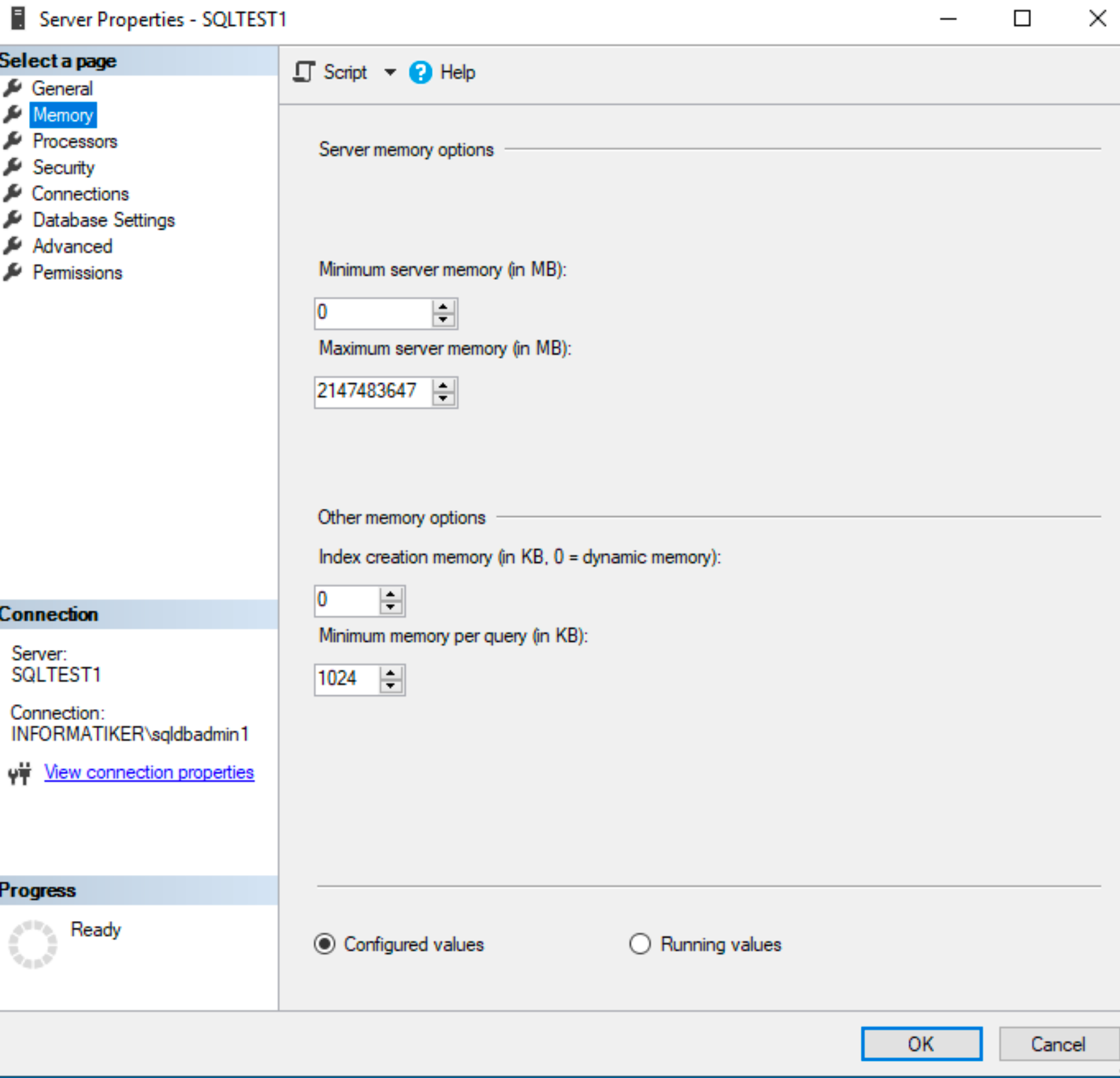
Task: Decrease the Index creation memory value
Action: pos(391,607)
